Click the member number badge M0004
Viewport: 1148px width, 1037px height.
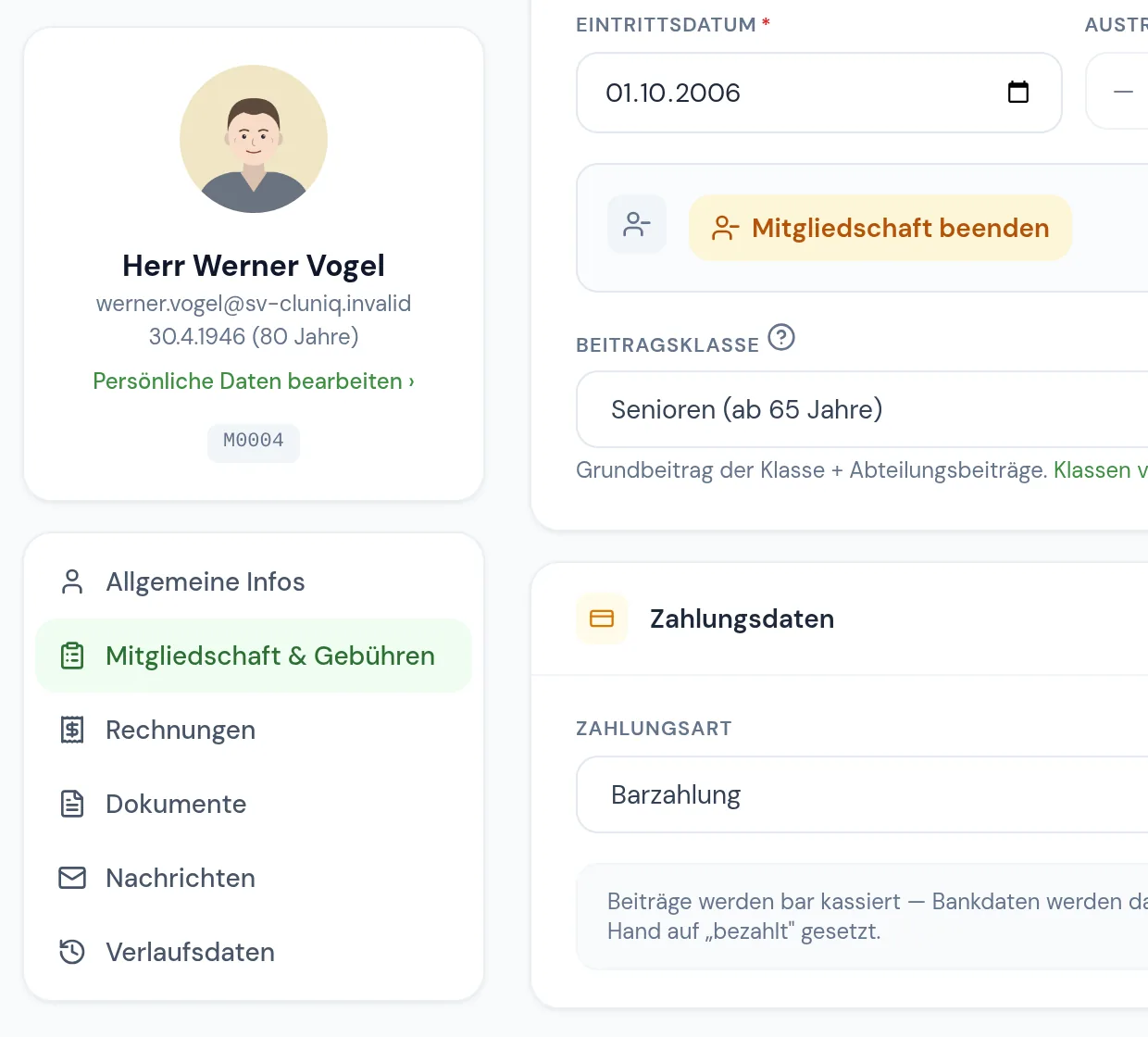[x=254, y=441]
